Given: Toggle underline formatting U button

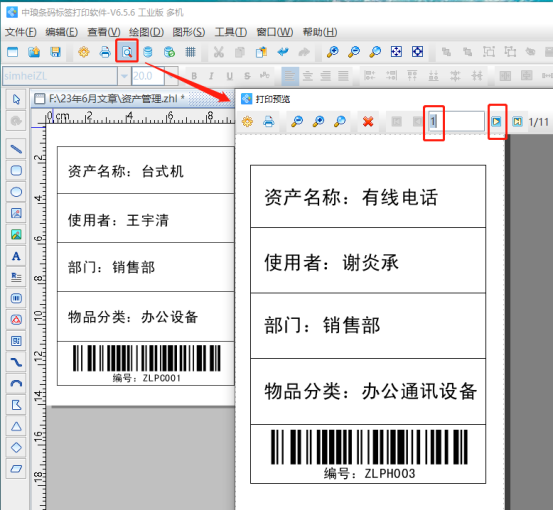Looking at the screenshot, I should [x=230, y=76].
